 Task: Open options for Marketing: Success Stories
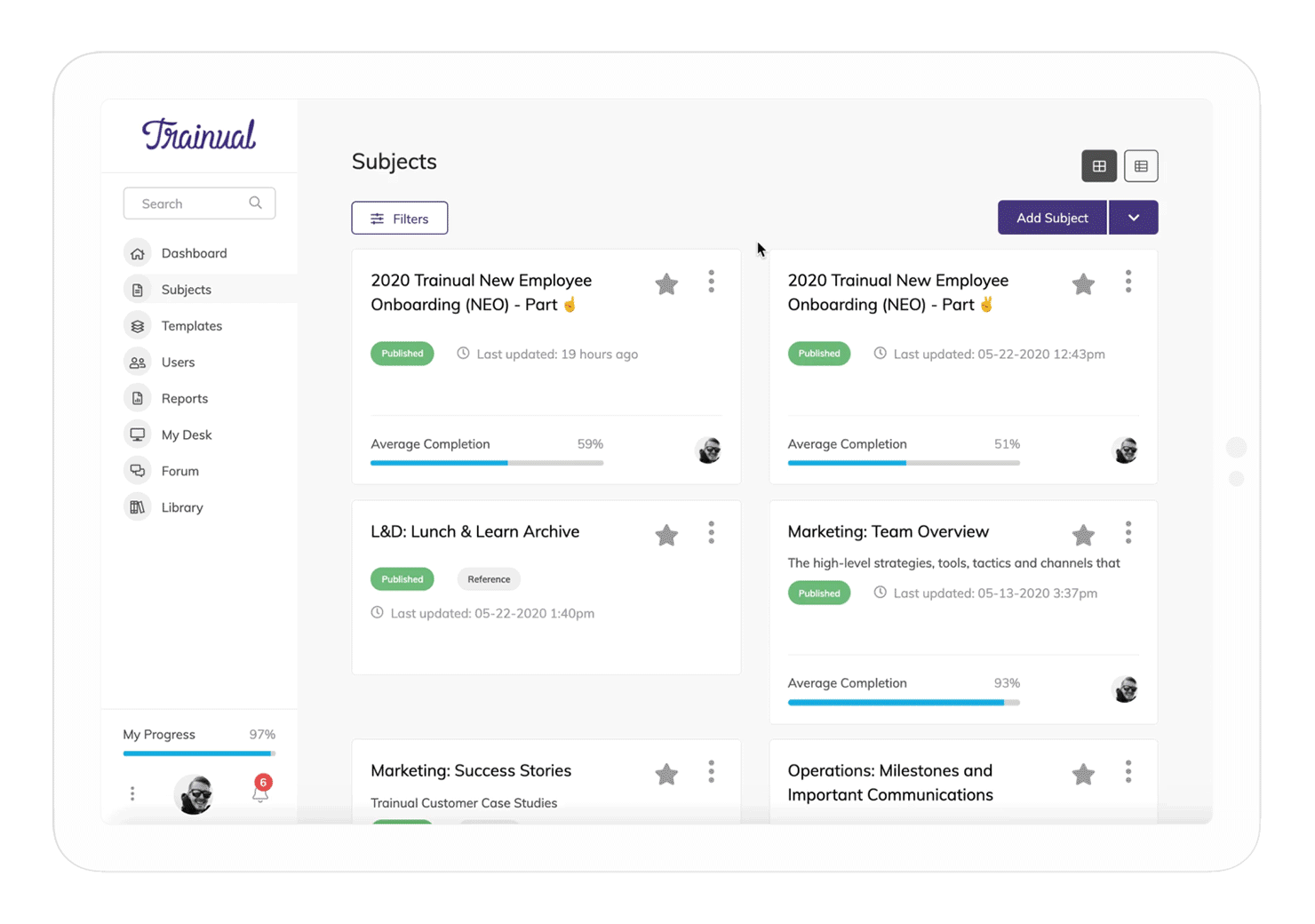(711, 771)
